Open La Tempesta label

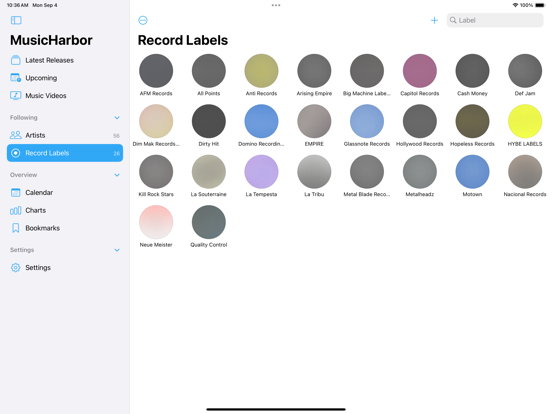pyautogui.click(x=261, y=172)
